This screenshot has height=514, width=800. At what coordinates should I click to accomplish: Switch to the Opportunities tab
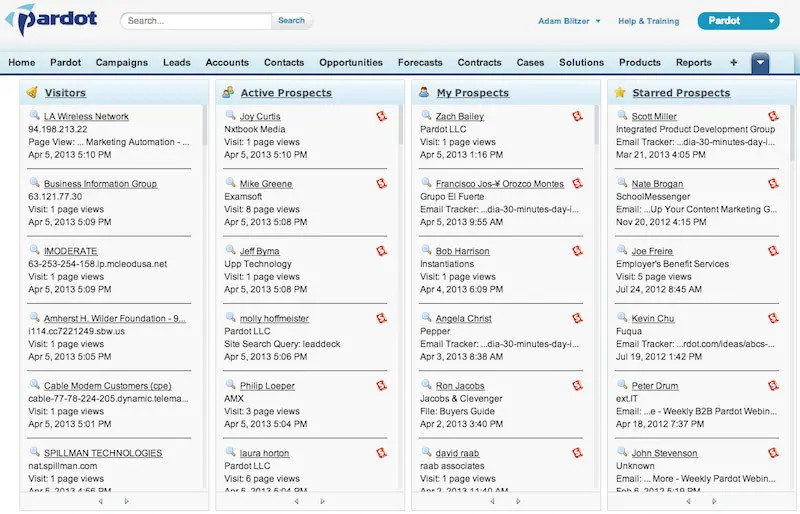(x=350, y=63)
